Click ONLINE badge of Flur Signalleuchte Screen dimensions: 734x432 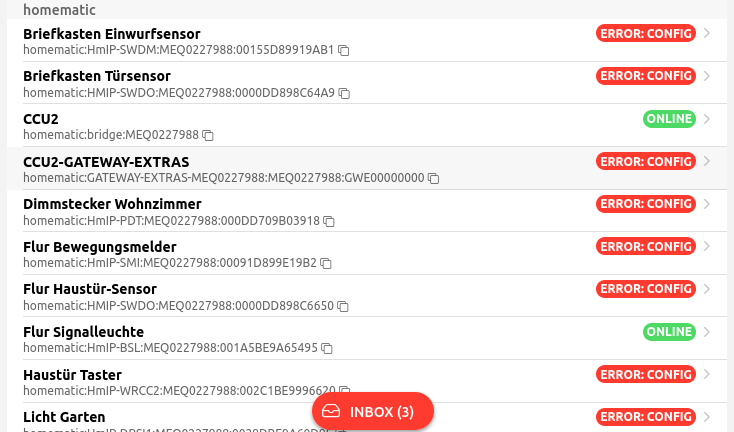pyautogui.click(x=669, y=332)
